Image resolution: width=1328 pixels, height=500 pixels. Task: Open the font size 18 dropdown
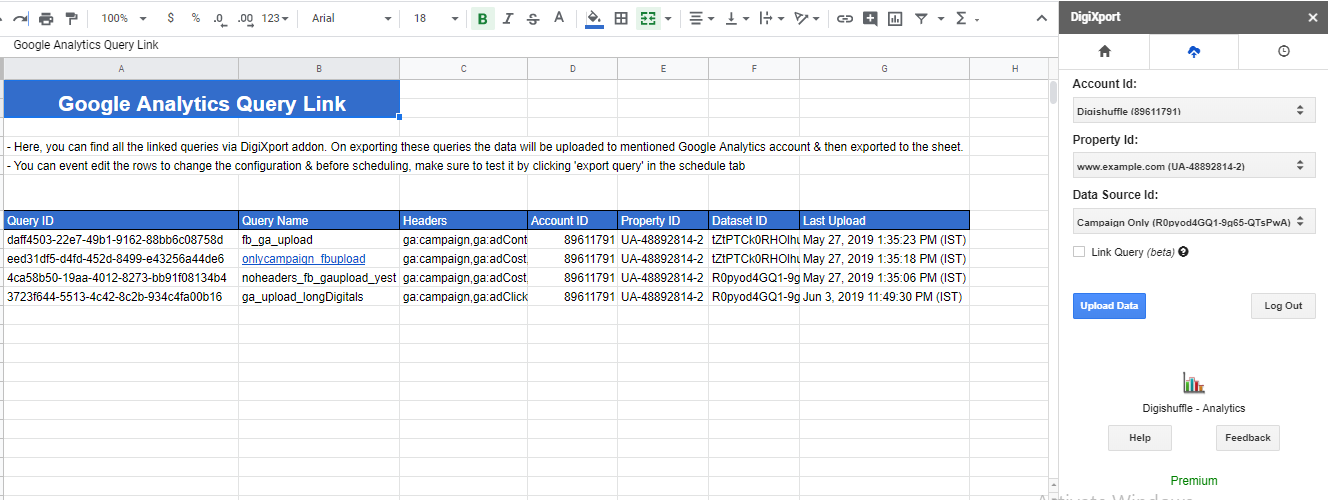436,18
